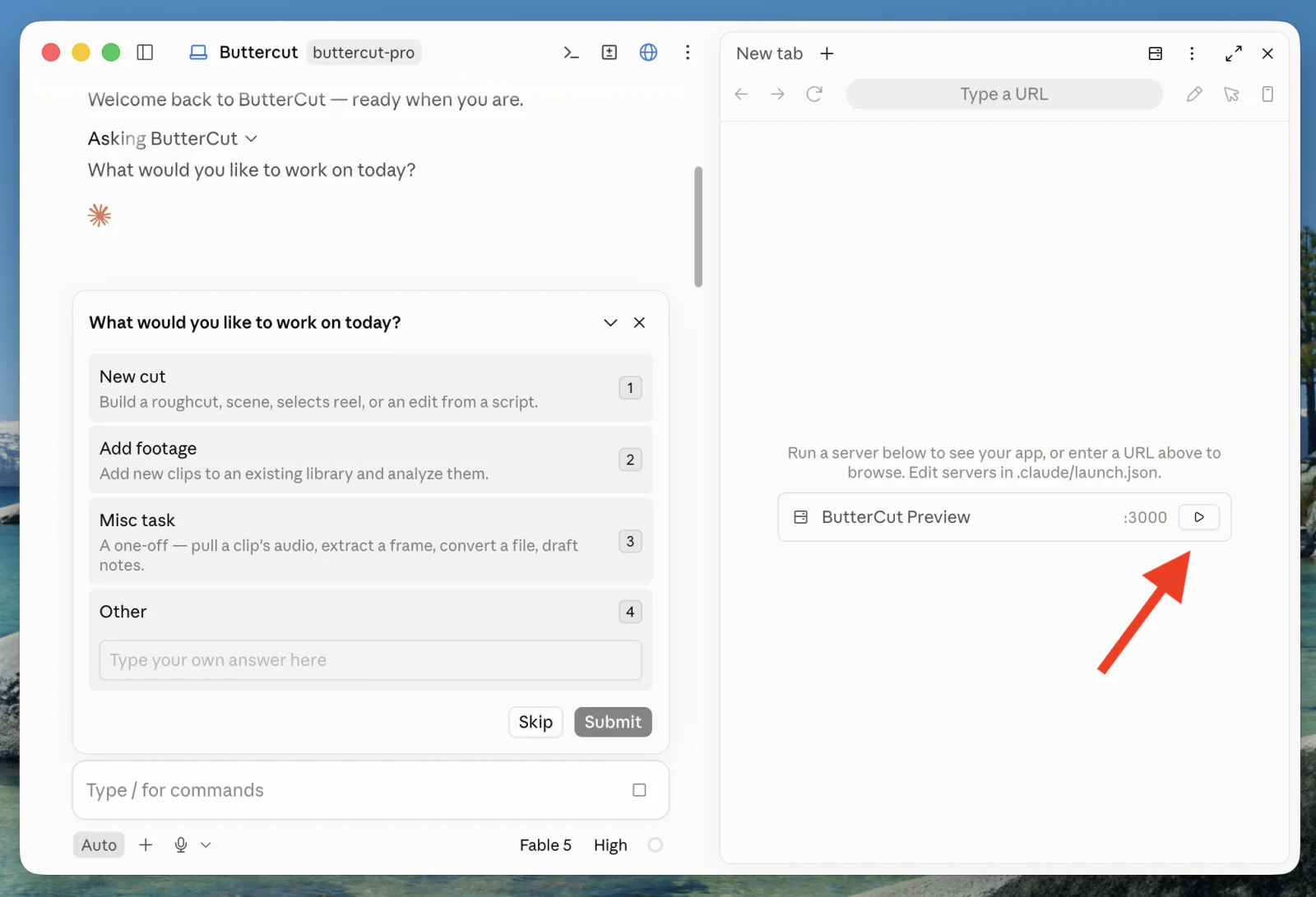Viewport: 1316px width, 897px height.
Task: Click the pencil edit icon
Action: pos(1194,94)
